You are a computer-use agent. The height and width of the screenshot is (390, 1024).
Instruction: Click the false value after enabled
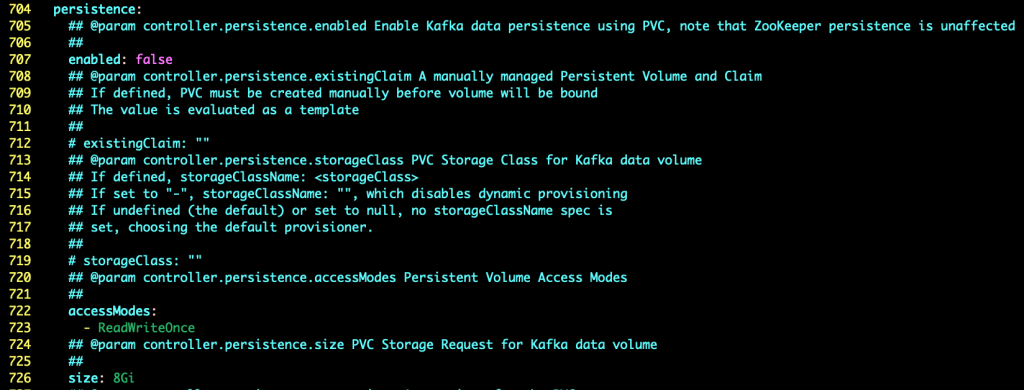pyautogui.click(x=153, y=60)
